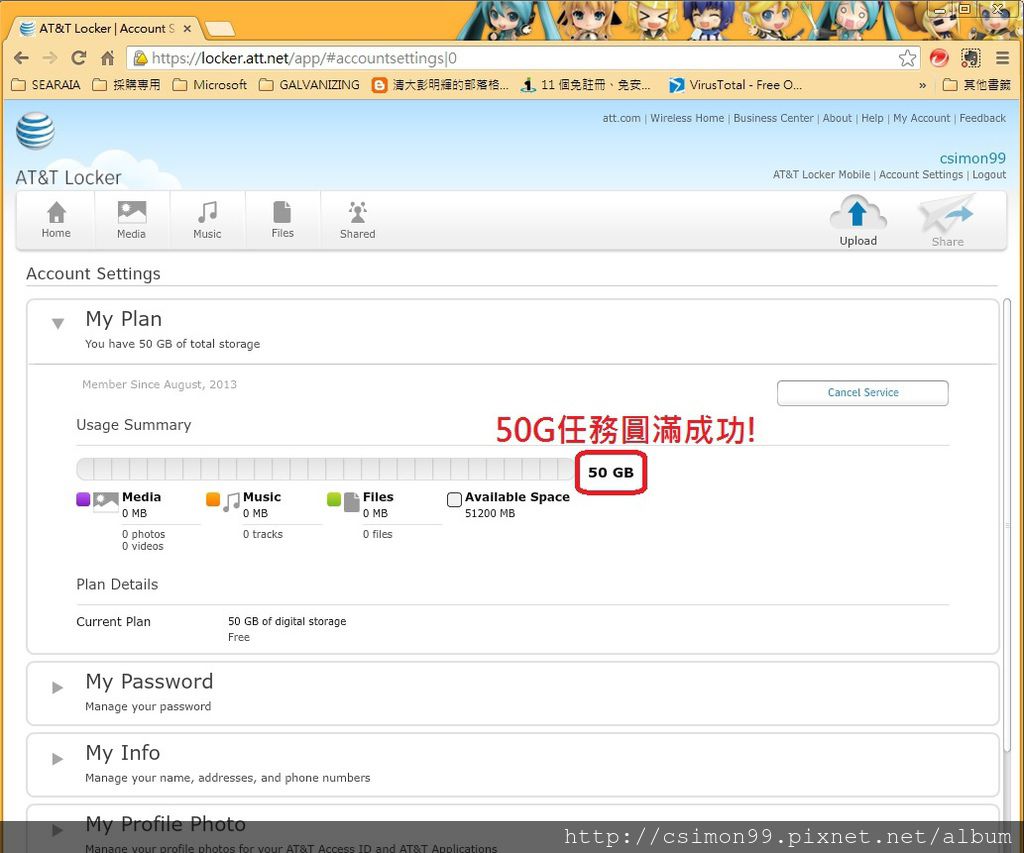Open the About link
The image size is (1024, 853).
(837, 118)
